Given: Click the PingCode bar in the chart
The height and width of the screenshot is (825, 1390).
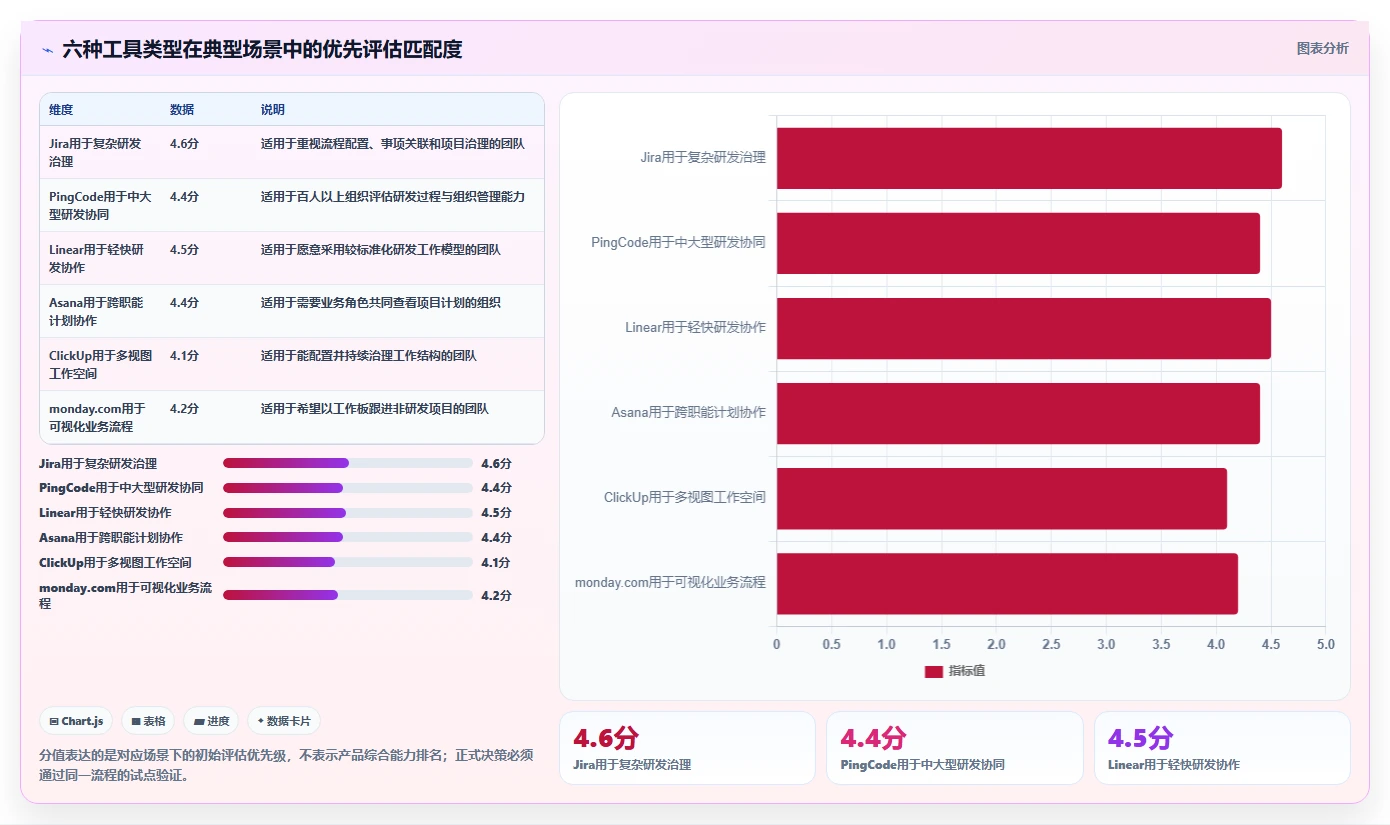Looking at the screenshot, I should pyautogui.click(x=1018, y=243).
